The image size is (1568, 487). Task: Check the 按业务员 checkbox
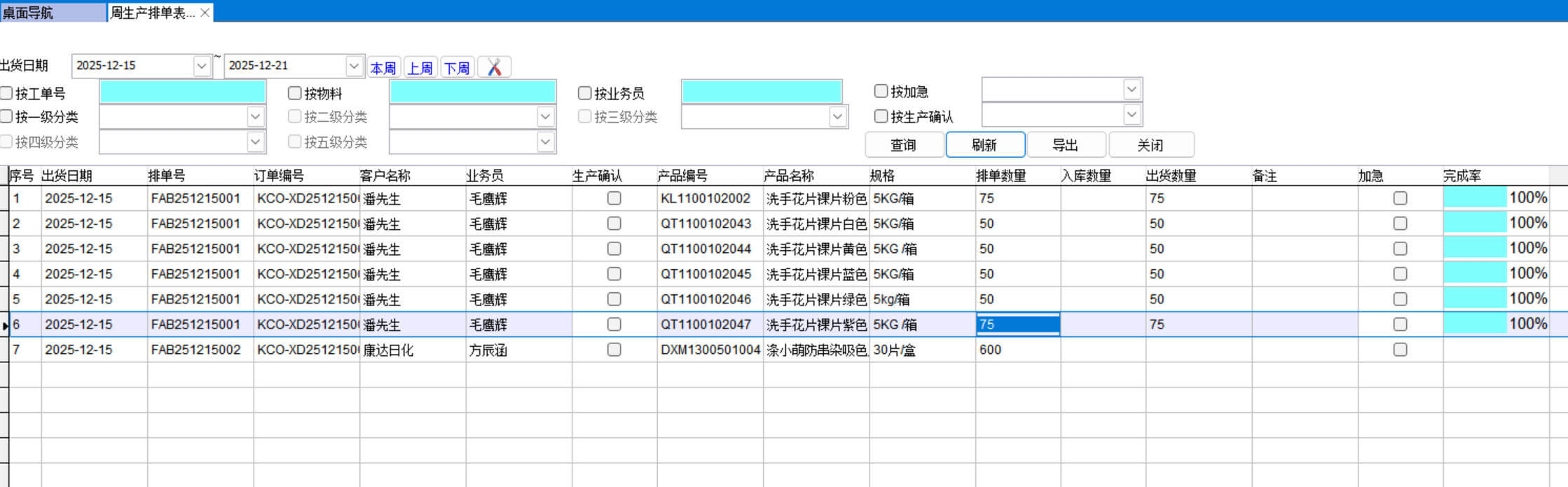click(x=585, y=93)
